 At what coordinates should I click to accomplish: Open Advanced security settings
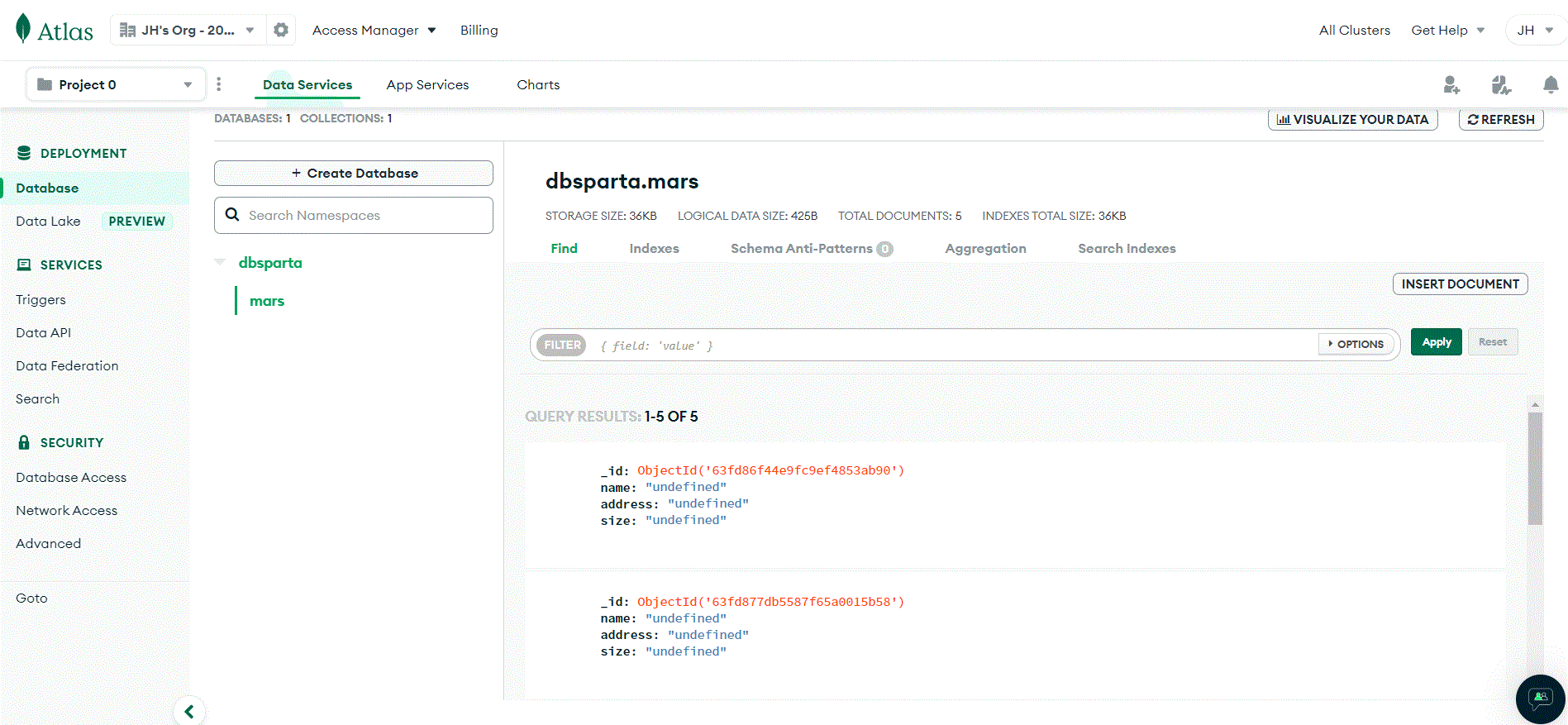click(x=48, y=543)
